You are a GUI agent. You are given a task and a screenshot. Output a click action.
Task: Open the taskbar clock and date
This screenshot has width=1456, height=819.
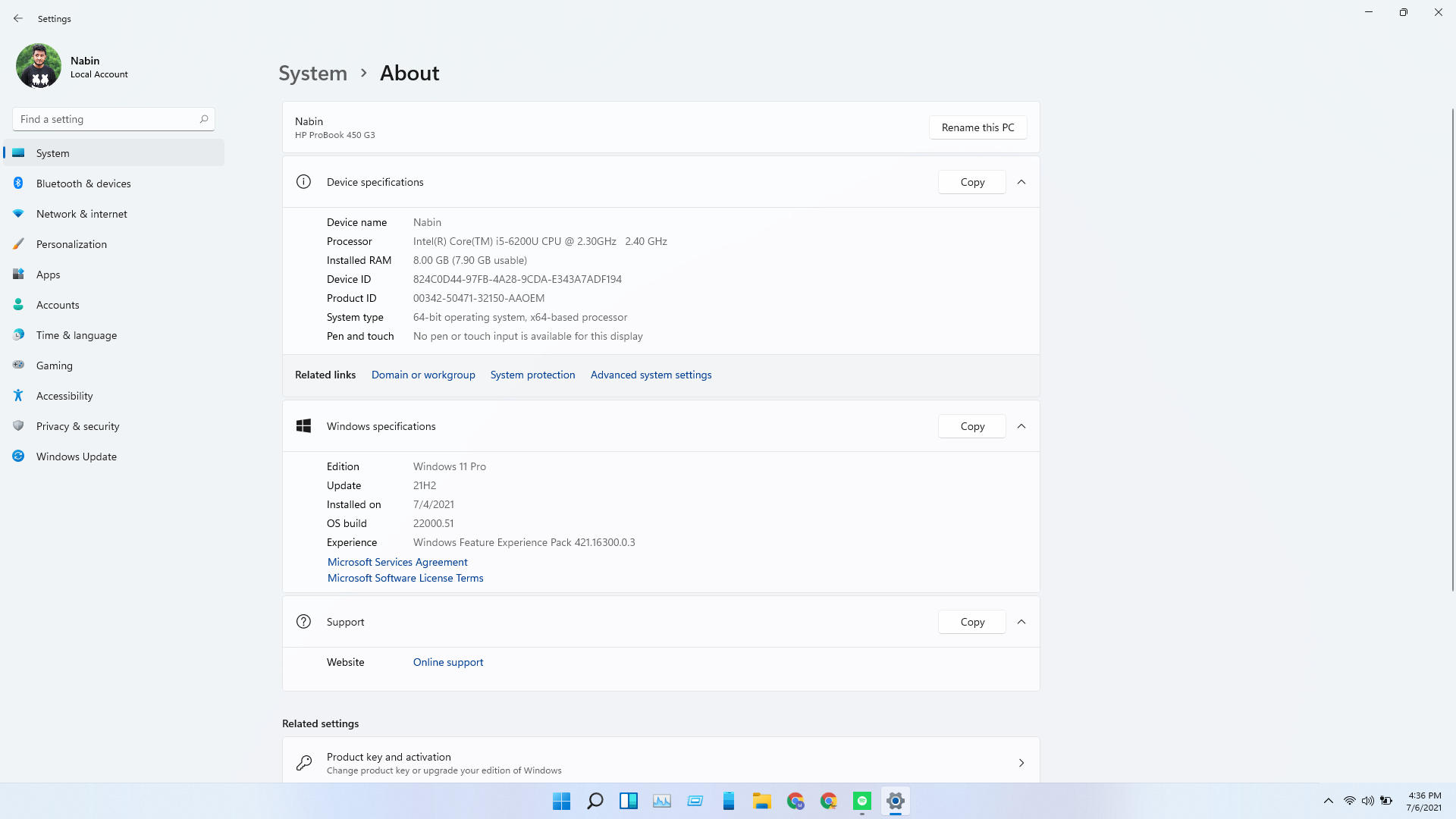click(1423, 802)
